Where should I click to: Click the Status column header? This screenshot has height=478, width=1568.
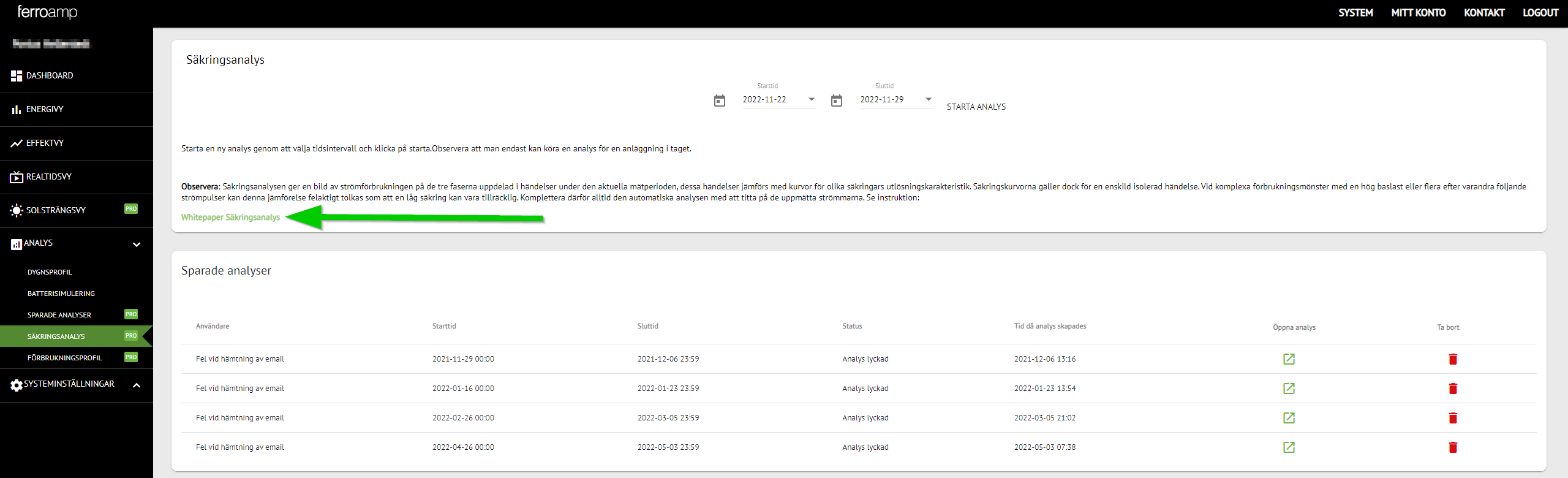(x=852, y=326)
